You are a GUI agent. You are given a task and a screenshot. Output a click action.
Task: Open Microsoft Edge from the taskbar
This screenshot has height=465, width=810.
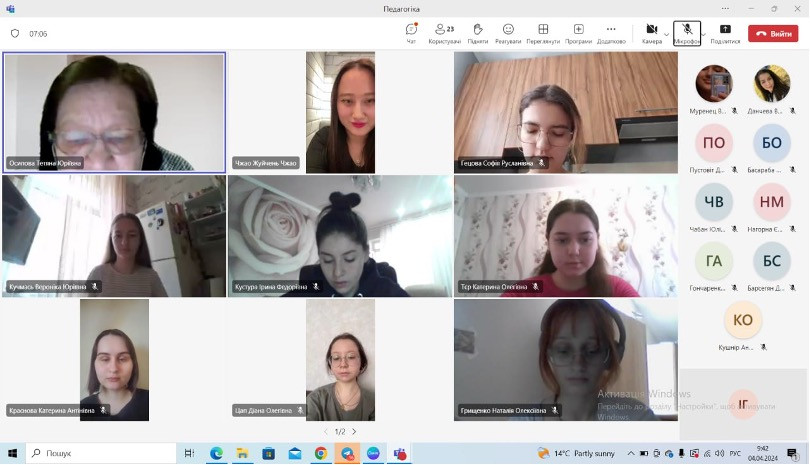point(216,453)
